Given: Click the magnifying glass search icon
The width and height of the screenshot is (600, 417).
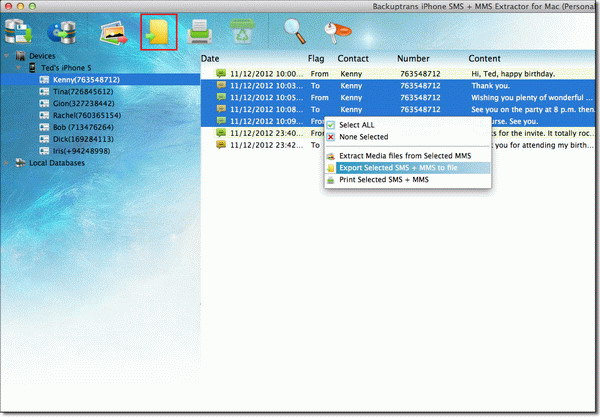Looking at the screenshot, I should coord(294,31).
